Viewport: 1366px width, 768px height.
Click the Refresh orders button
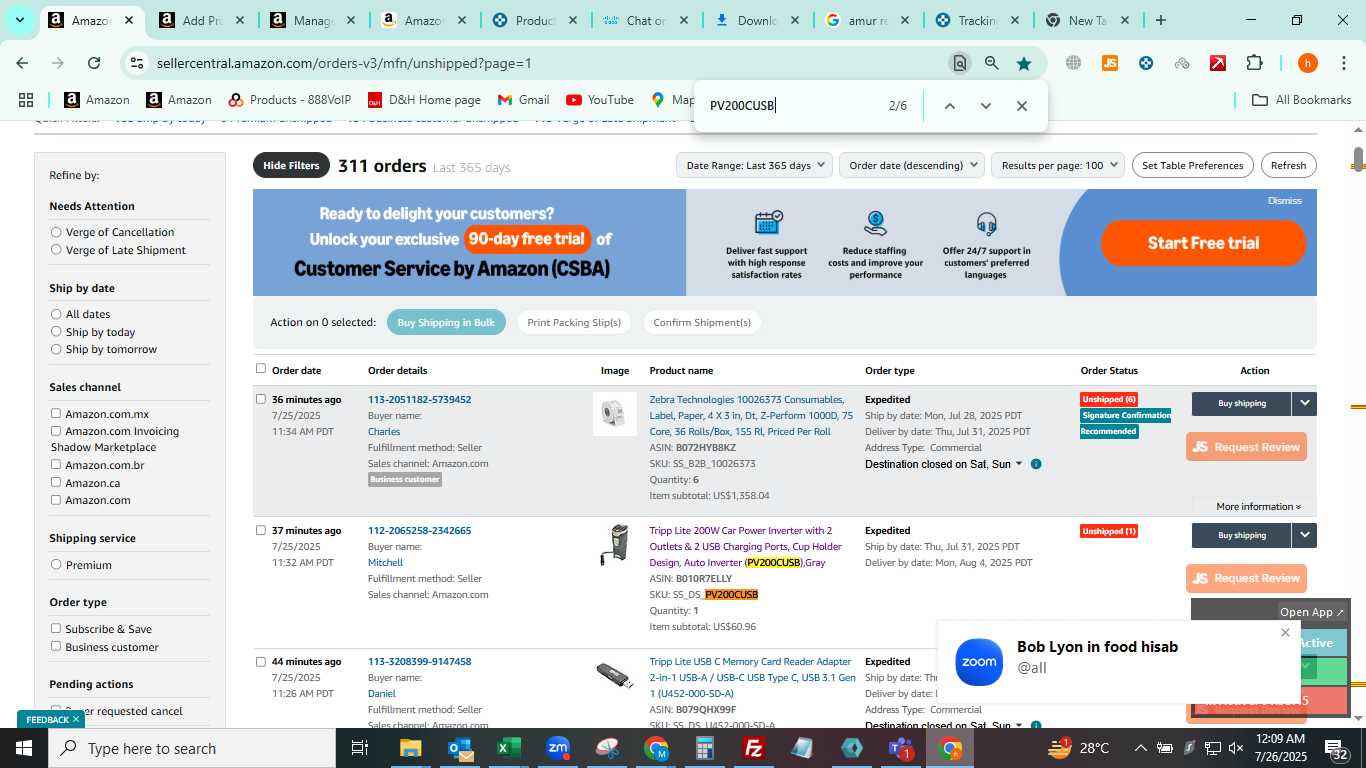pyautogui.click(x=1288, y=165)
